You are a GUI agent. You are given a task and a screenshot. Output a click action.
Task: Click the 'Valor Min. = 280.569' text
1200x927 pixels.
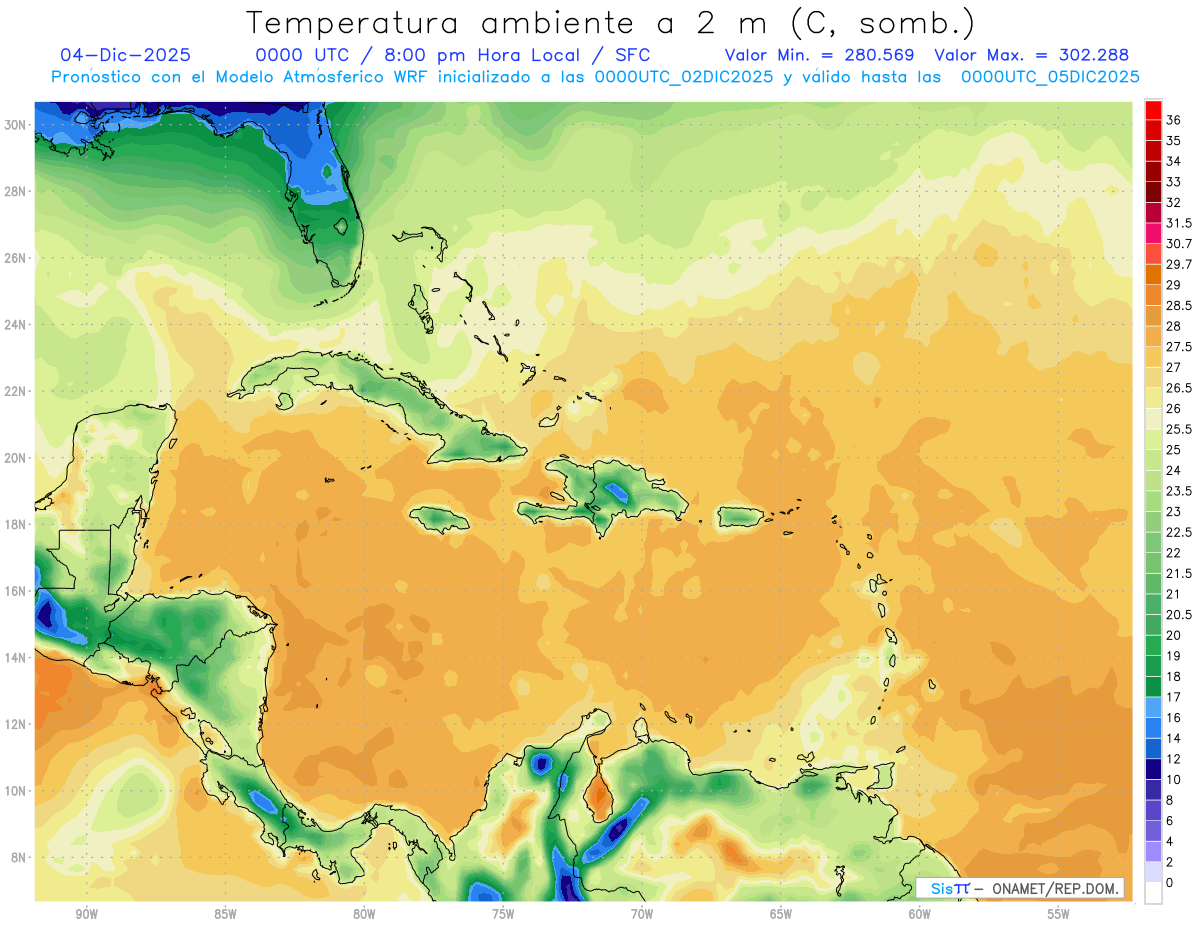point(819,55)
